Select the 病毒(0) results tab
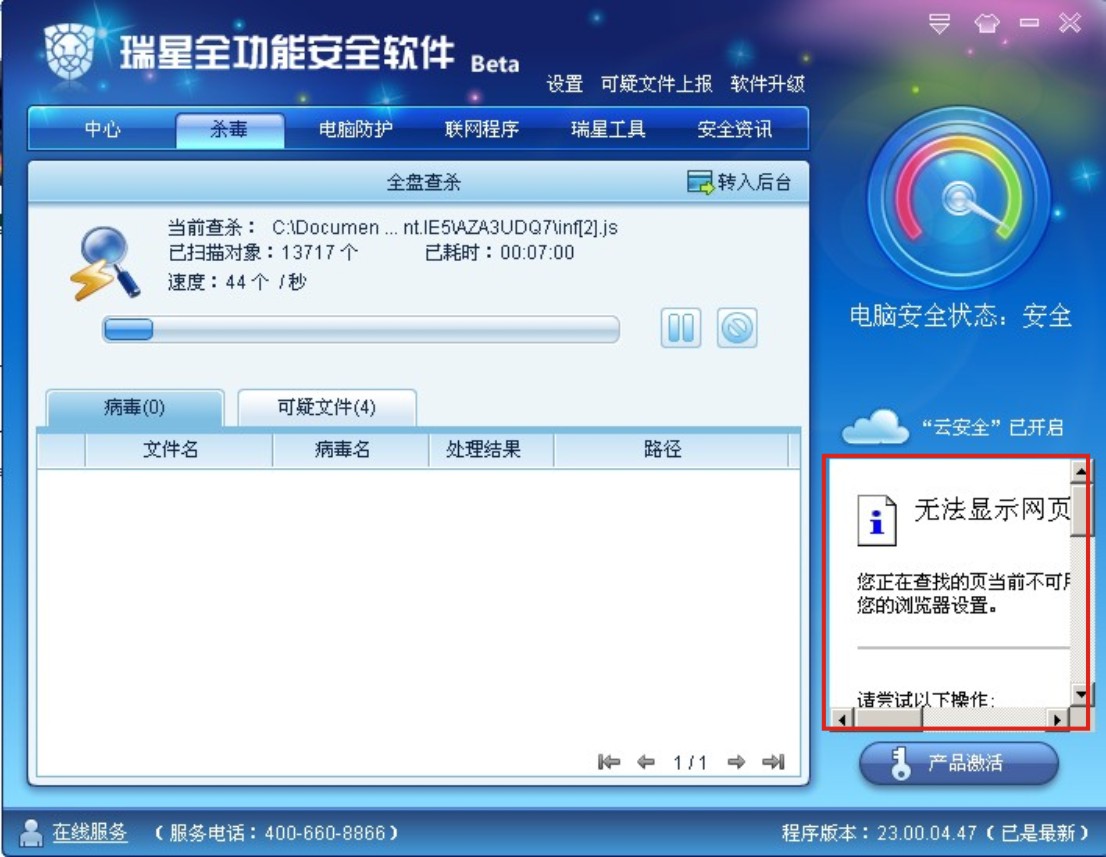This screenshot has height=857, width=1106. pos(135,408)
